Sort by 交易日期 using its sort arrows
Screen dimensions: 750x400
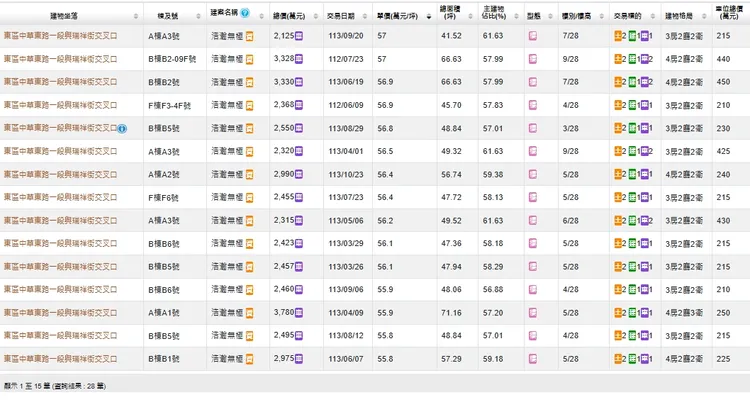pyautogui.click(x=365, y=16)
